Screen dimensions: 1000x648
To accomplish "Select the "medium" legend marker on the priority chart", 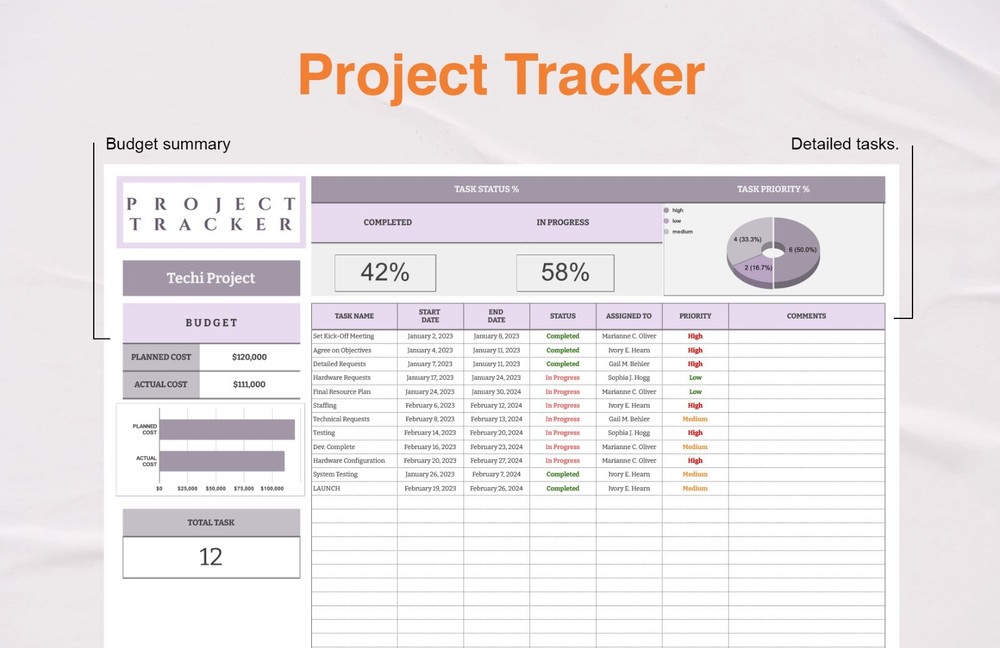I will 667,232.
